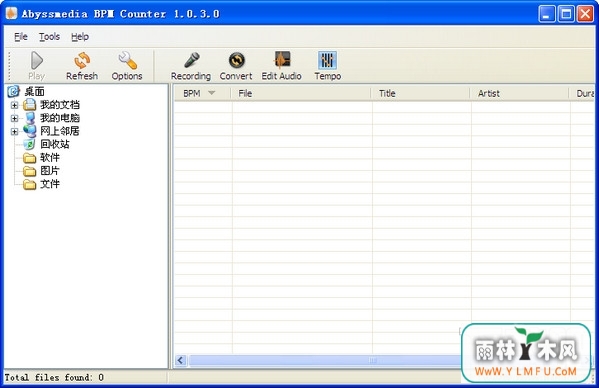599x388 pixels.
Task: Expand the 我的电脑 tree node
Action: pos(15,118)
